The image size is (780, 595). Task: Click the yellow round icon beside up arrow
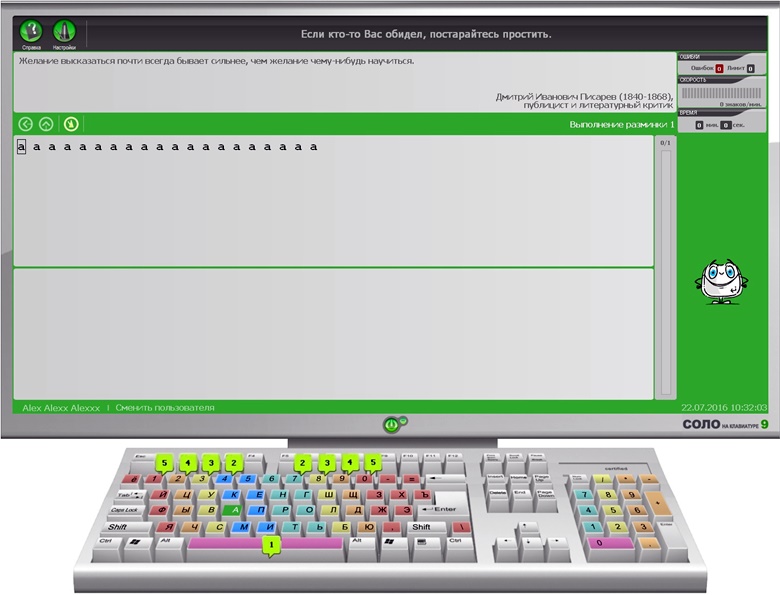click(71, 124)
